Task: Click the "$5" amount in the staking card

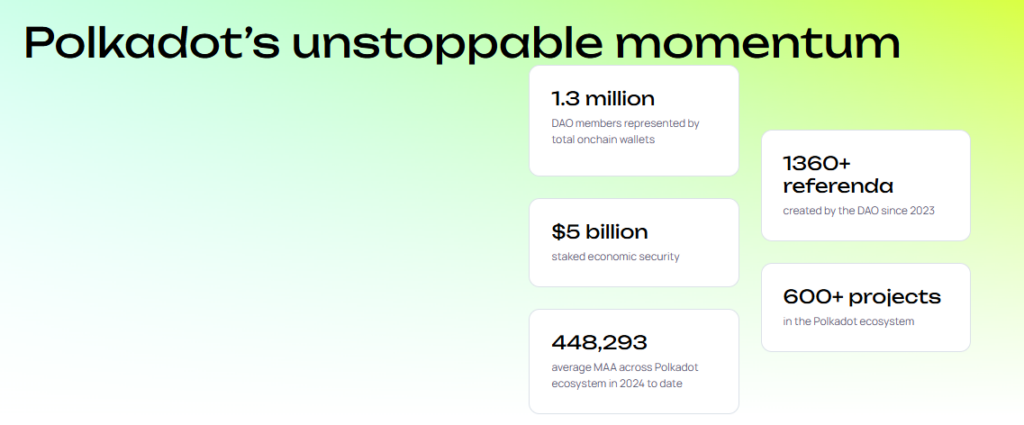Action: (x=564, y=232)
